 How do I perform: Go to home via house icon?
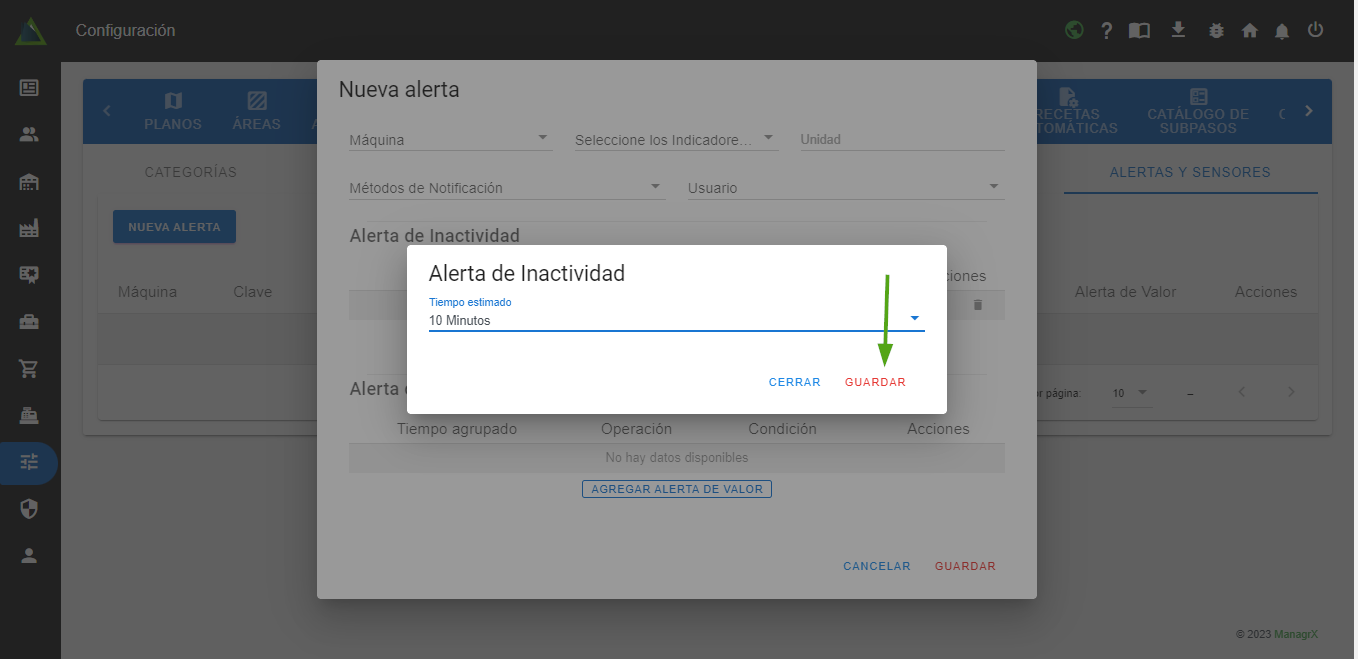(1249, 30)
